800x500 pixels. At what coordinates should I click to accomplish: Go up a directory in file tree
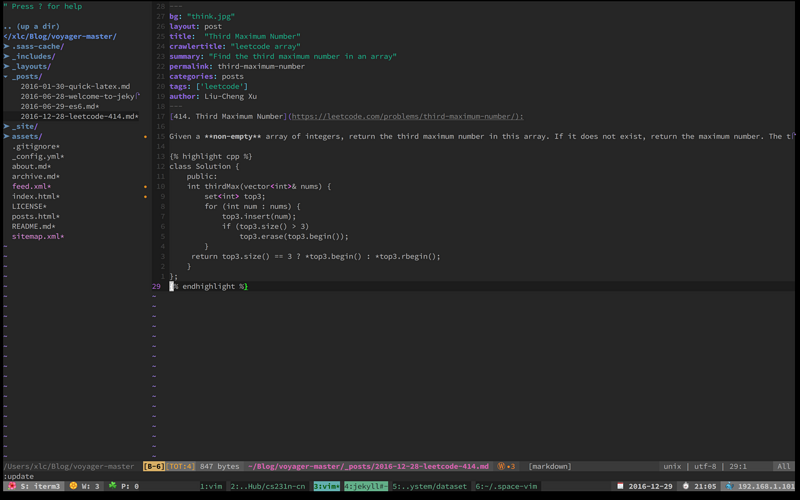click(32, 26)
